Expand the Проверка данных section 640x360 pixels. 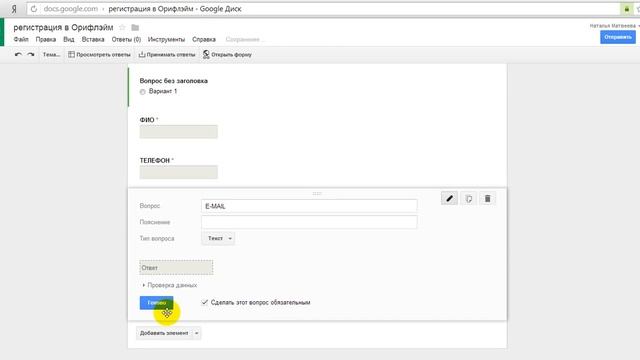coord(169,285)
